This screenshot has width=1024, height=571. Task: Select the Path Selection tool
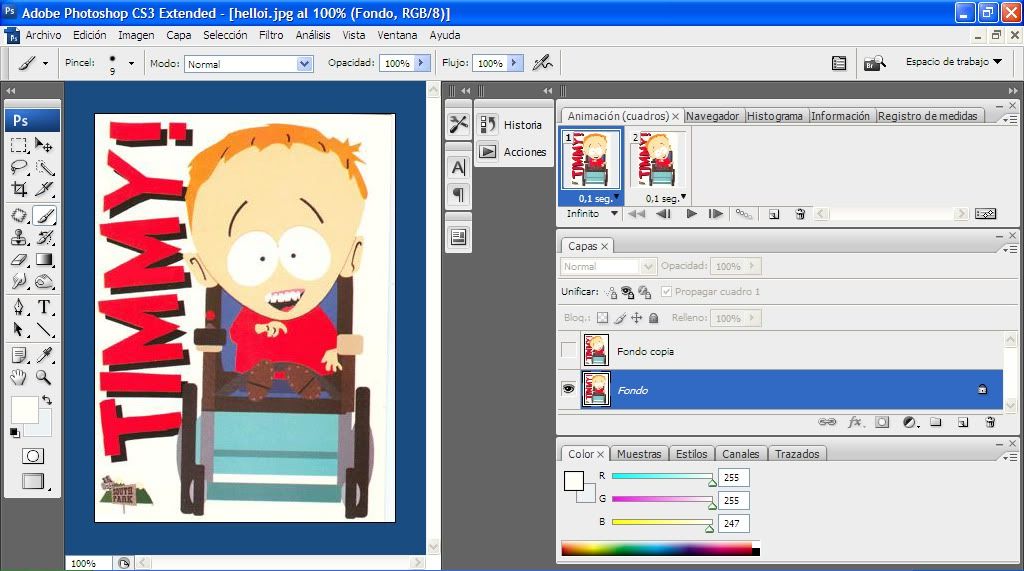[20, 329]
